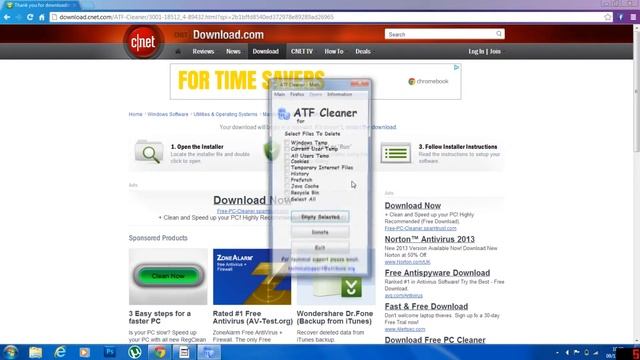Click the Log In link on CNET
This screenshot has height=360, width=640.
pyautogui.click(x=476, y=51)
